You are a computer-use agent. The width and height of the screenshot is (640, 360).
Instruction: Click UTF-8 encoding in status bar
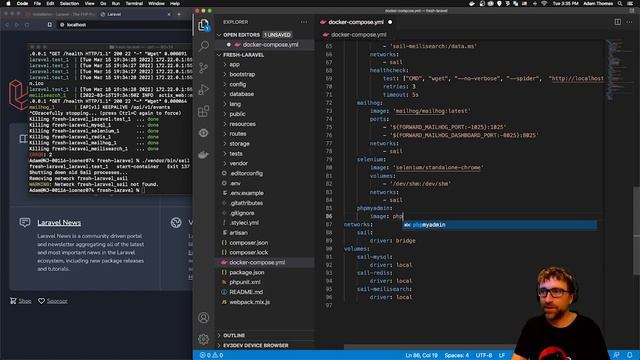pos(484,355)
